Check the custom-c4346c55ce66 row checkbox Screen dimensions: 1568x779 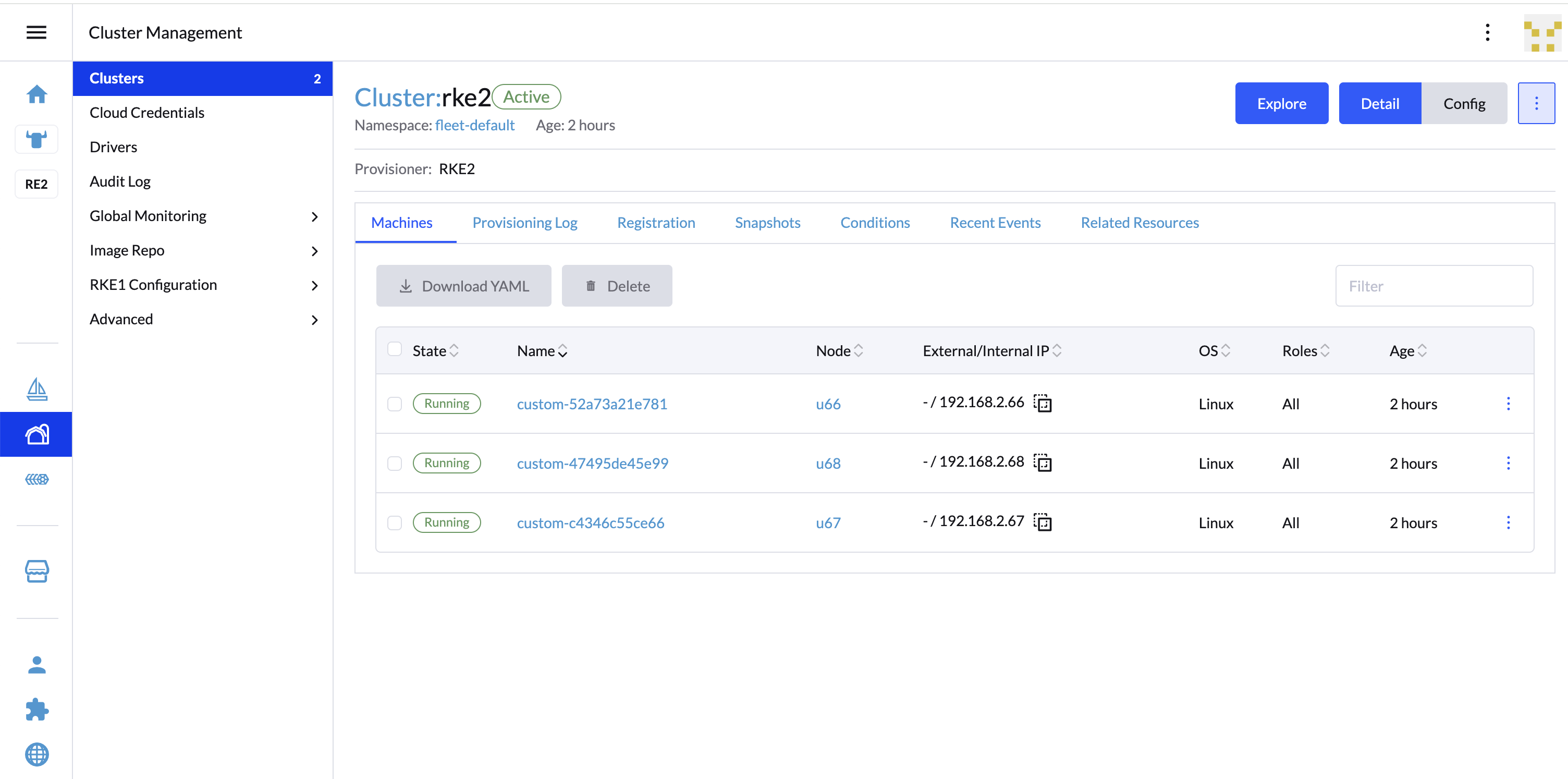(x=395, y=522)
